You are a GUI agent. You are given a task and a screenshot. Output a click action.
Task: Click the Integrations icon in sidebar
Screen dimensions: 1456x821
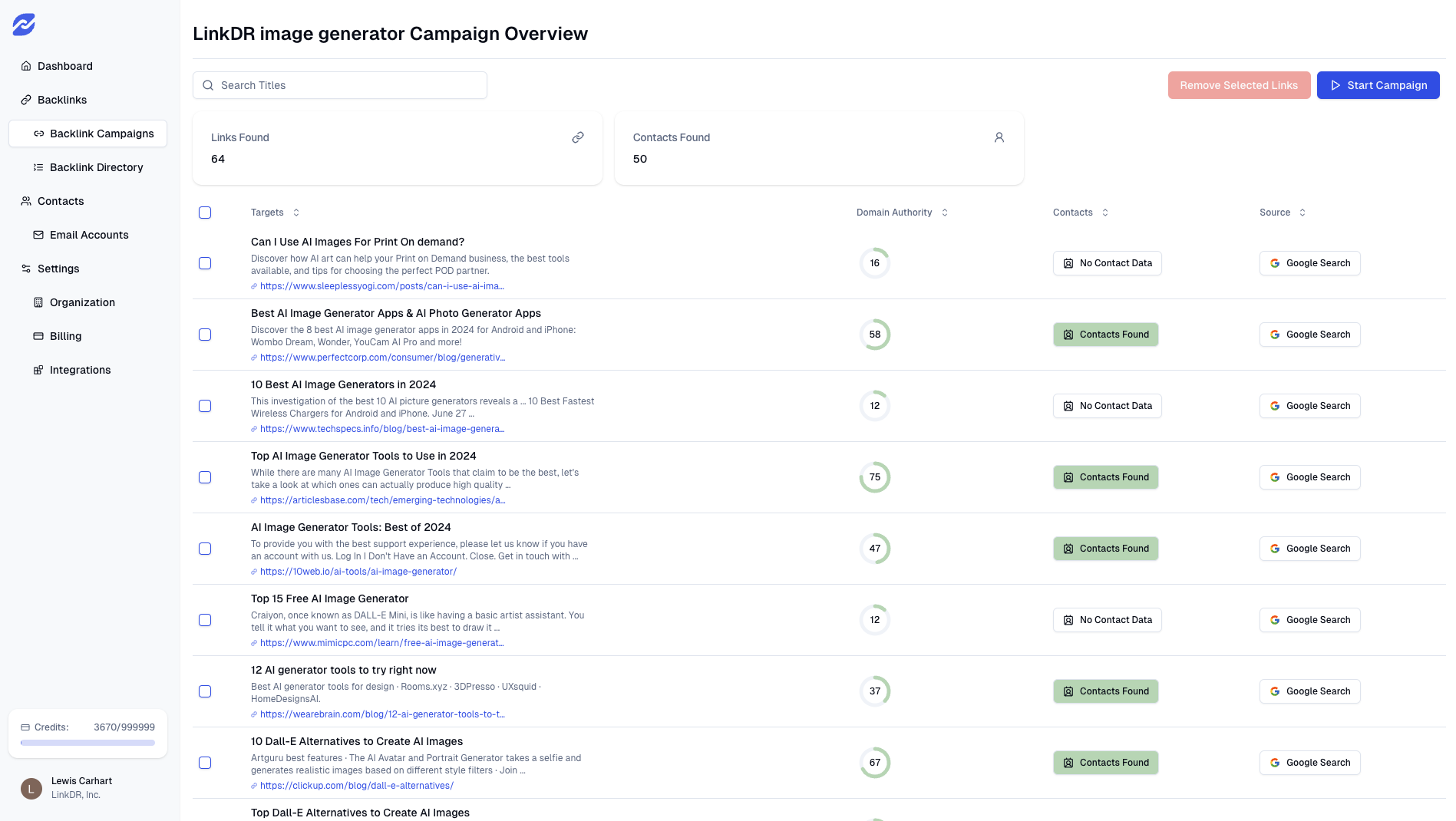click(38, 370)
